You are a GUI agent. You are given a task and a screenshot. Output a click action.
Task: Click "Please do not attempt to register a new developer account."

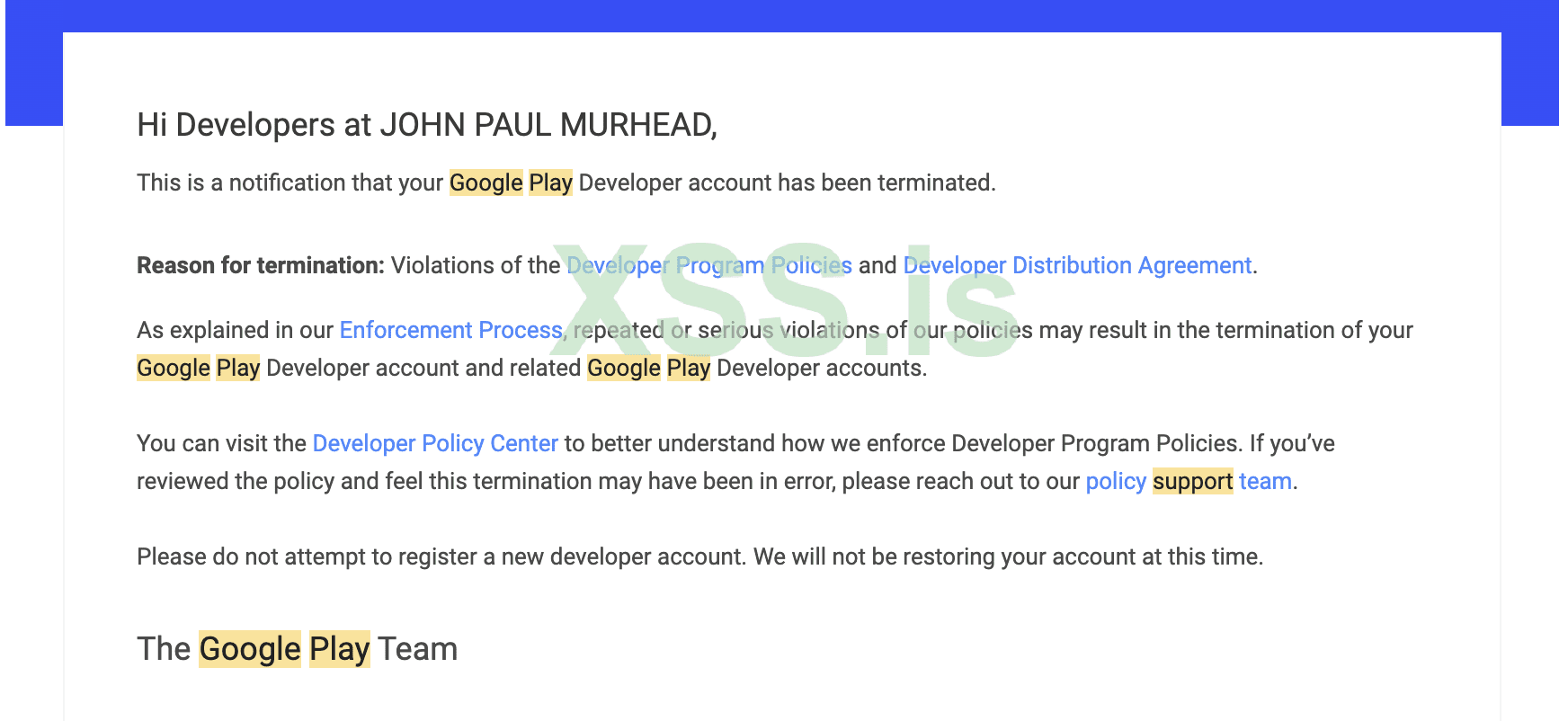(441, 556)
